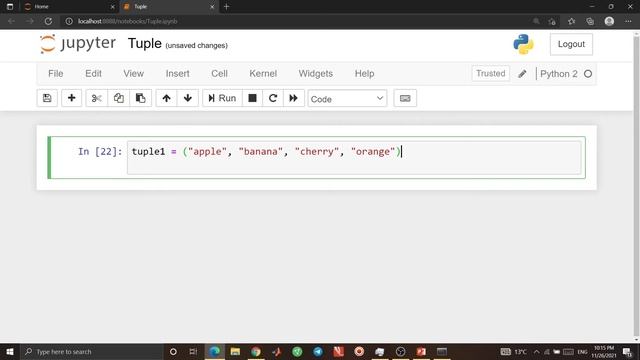The image size is (640, 360).
Task: Move selected cell up arrow
Action: [x=166, y=98]
